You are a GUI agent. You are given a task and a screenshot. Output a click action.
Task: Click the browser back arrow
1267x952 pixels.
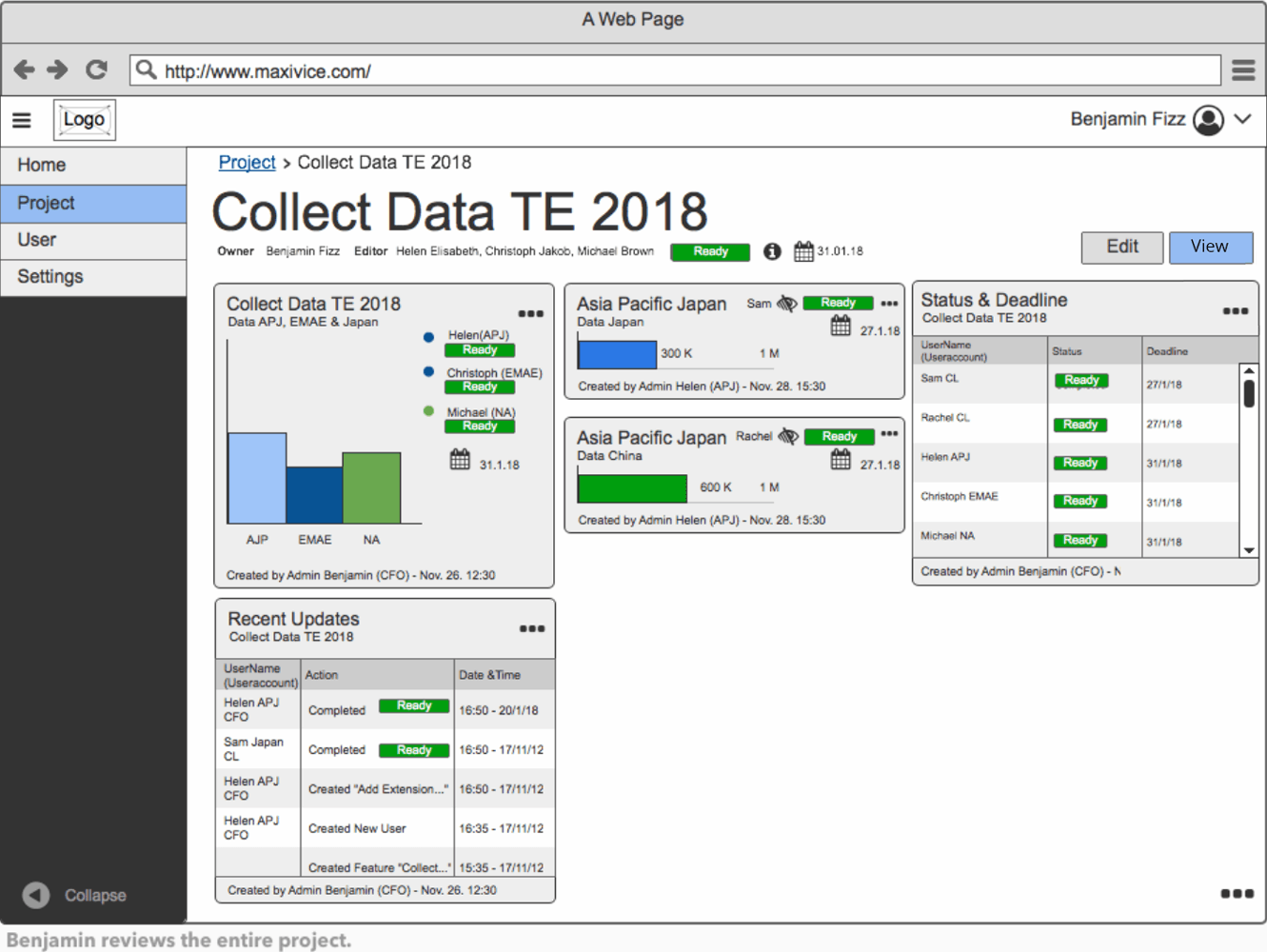click(x=25, y=69)
